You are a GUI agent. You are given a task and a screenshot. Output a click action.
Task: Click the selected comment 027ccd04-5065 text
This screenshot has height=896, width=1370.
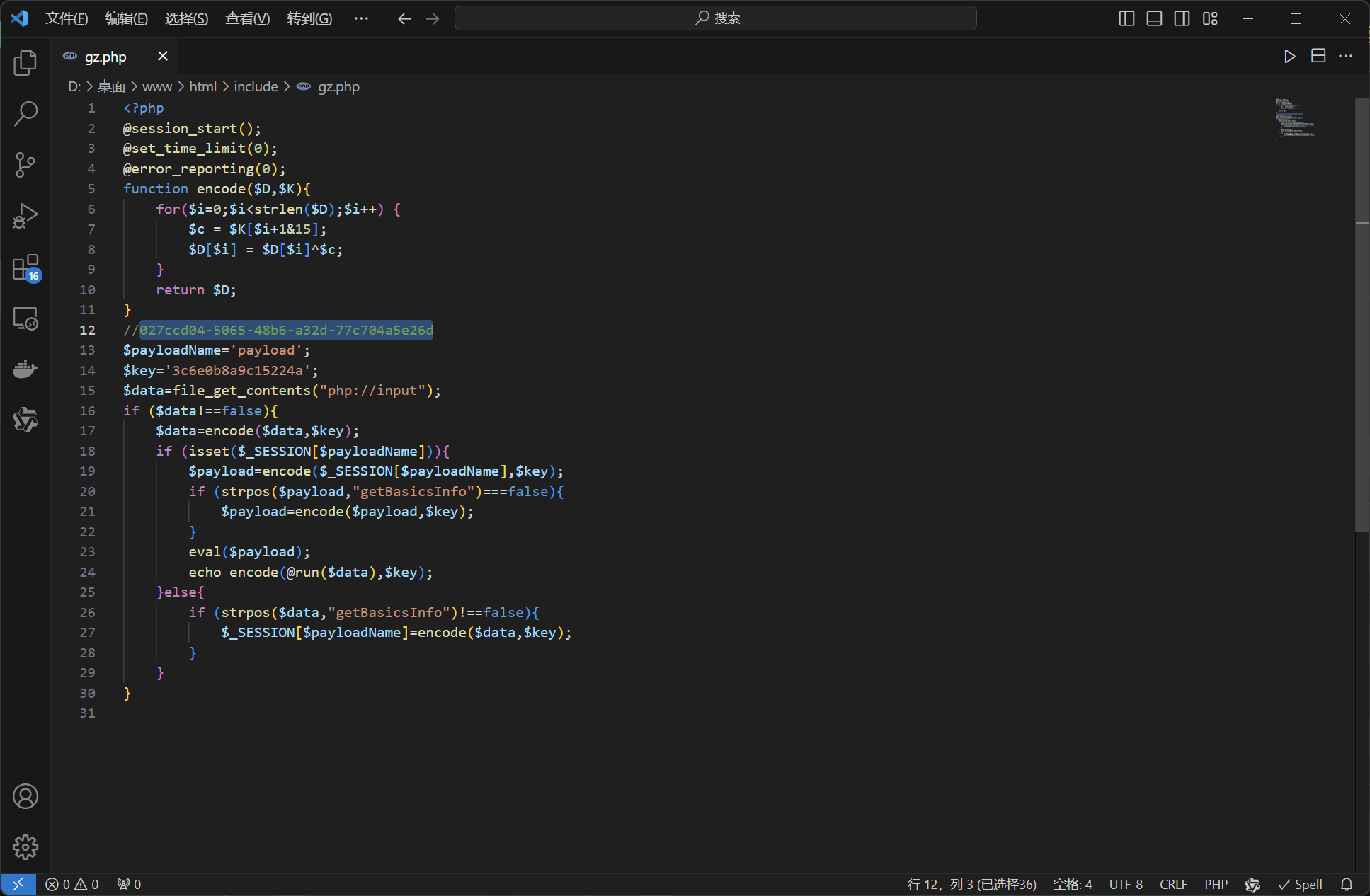pos(286,330)
